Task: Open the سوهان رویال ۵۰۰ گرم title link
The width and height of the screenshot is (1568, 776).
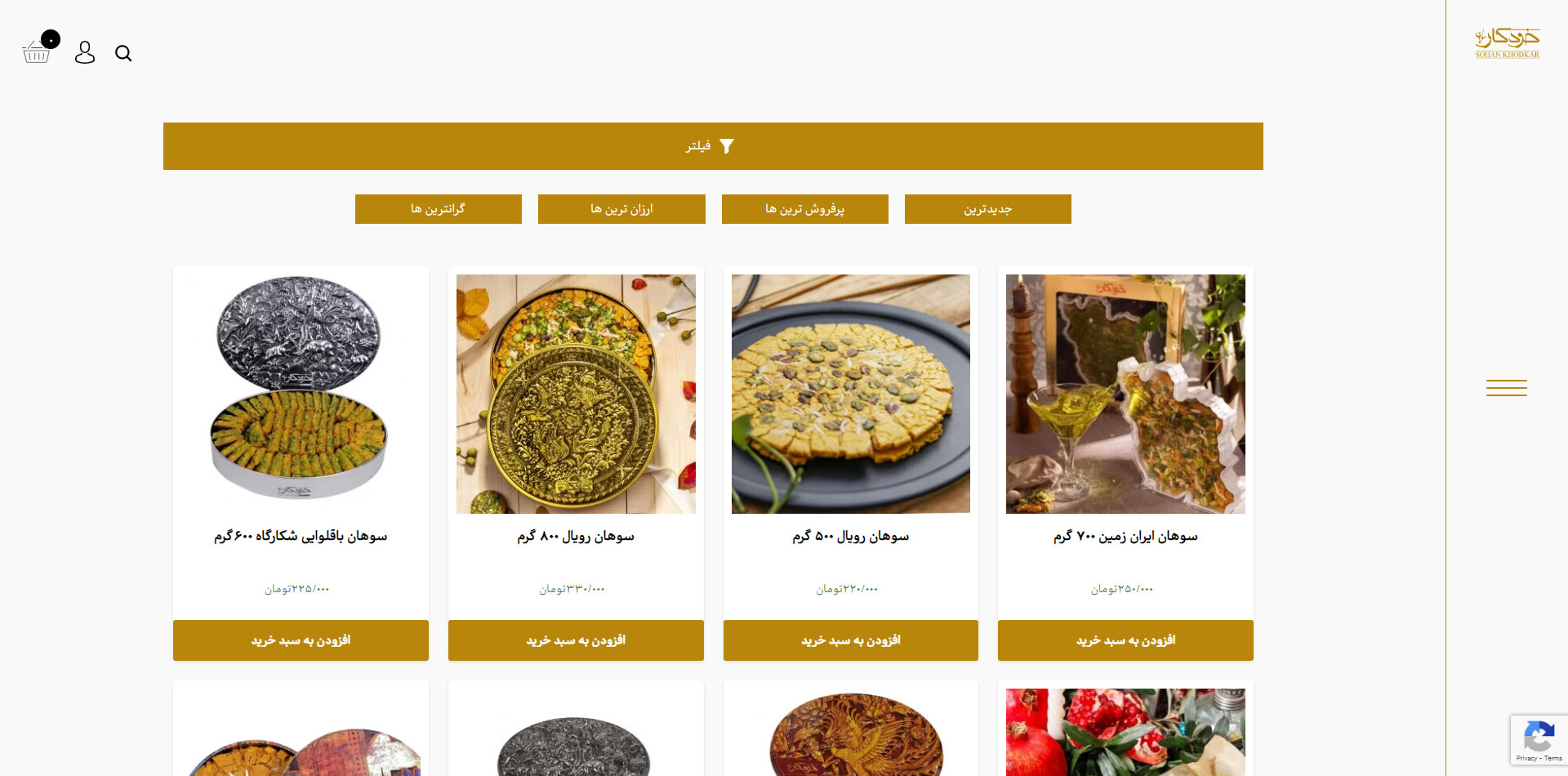Action: pyautogui.click(x=851, y=537)
